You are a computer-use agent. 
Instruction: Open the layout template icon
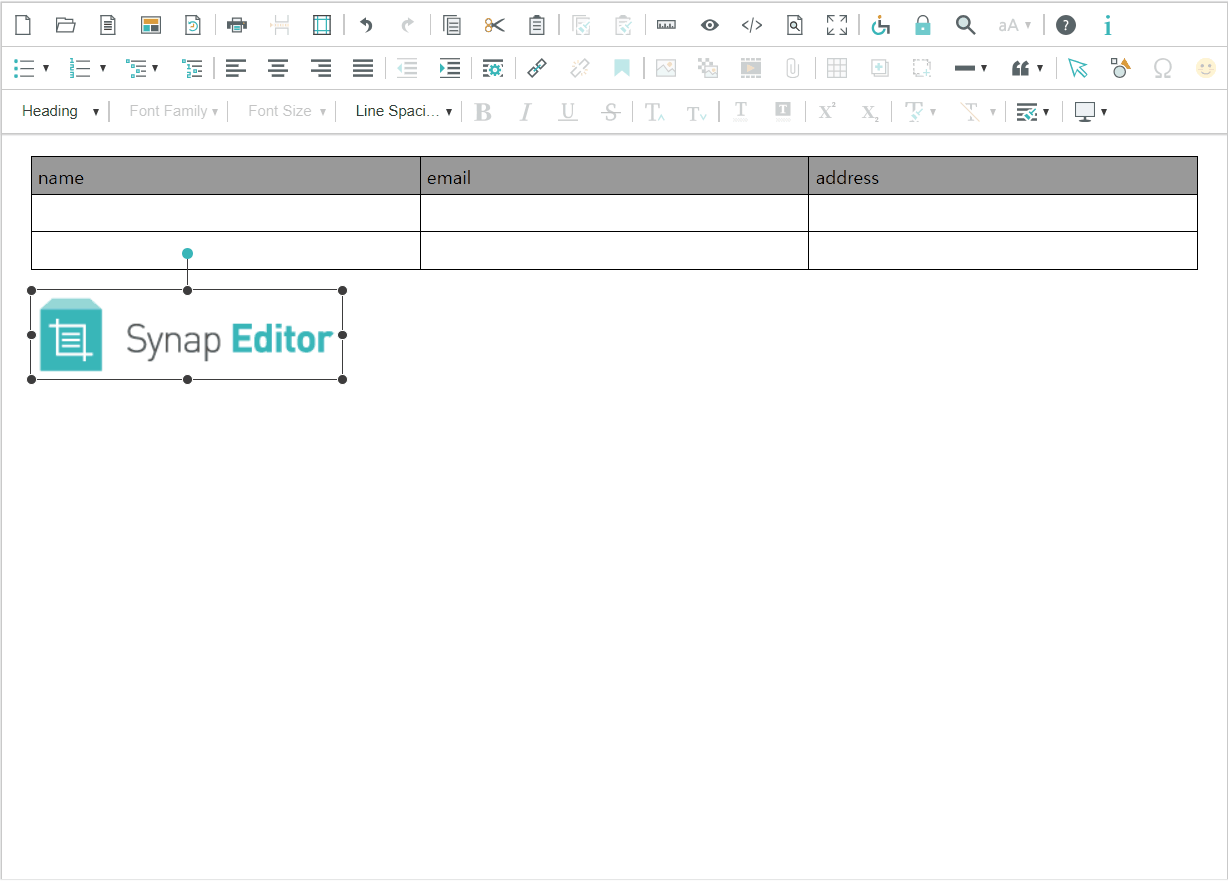[151, 25]
